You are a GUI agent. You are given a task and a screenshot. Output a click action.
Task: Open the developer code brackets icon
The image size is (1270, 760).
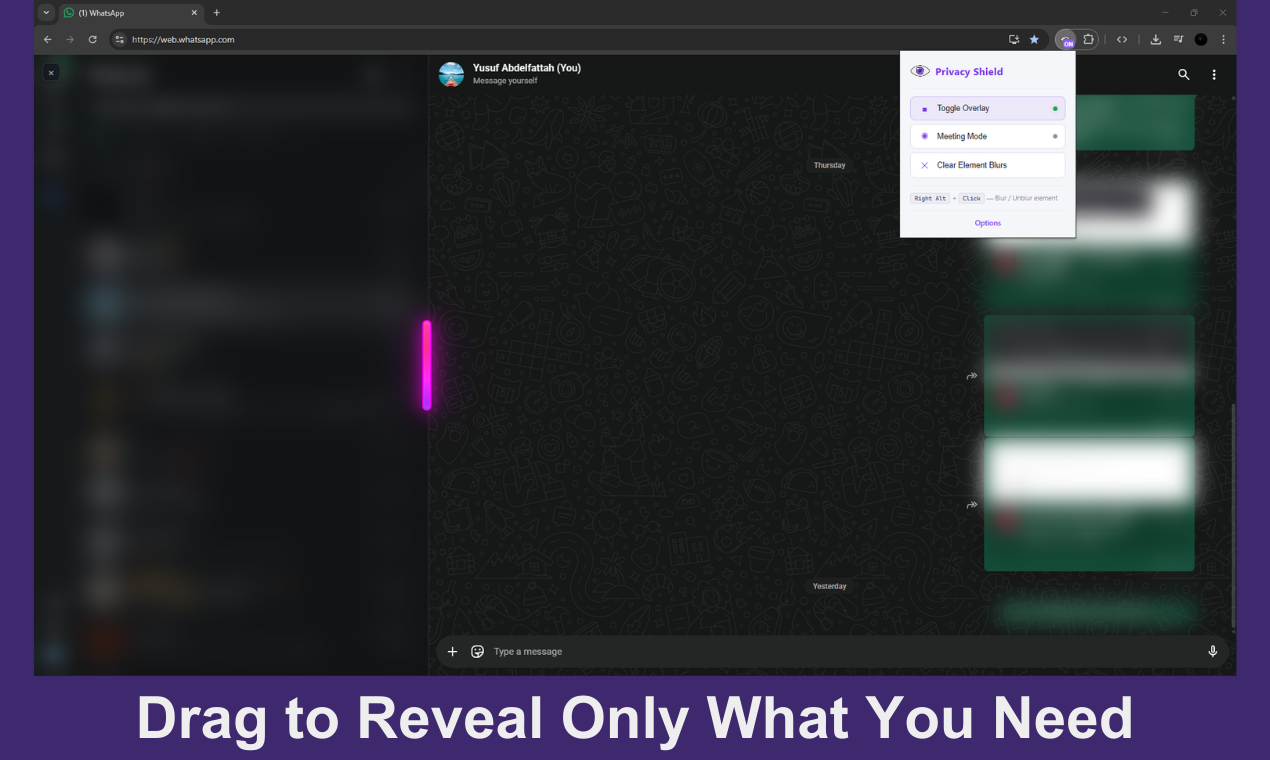point(1122,39)
